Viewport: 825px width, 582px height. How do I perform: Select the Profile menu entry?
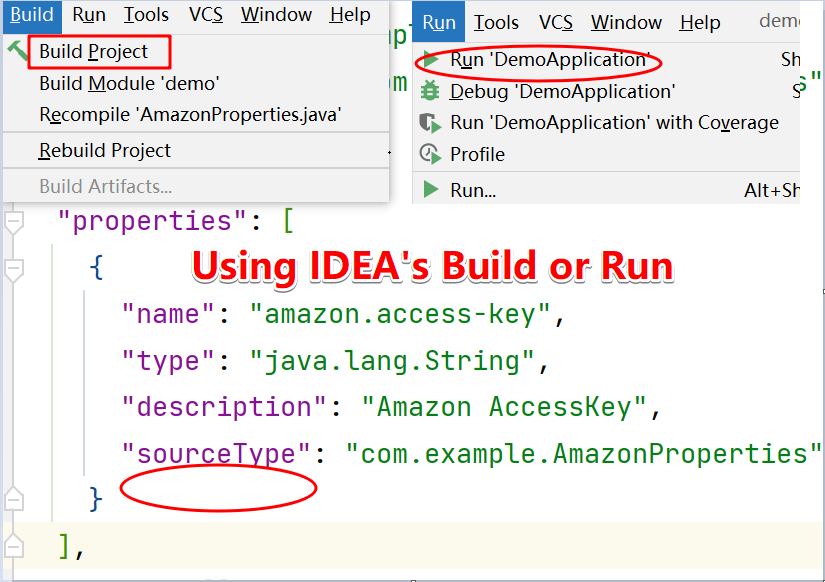pyautogui.click(x=477, y=154)
